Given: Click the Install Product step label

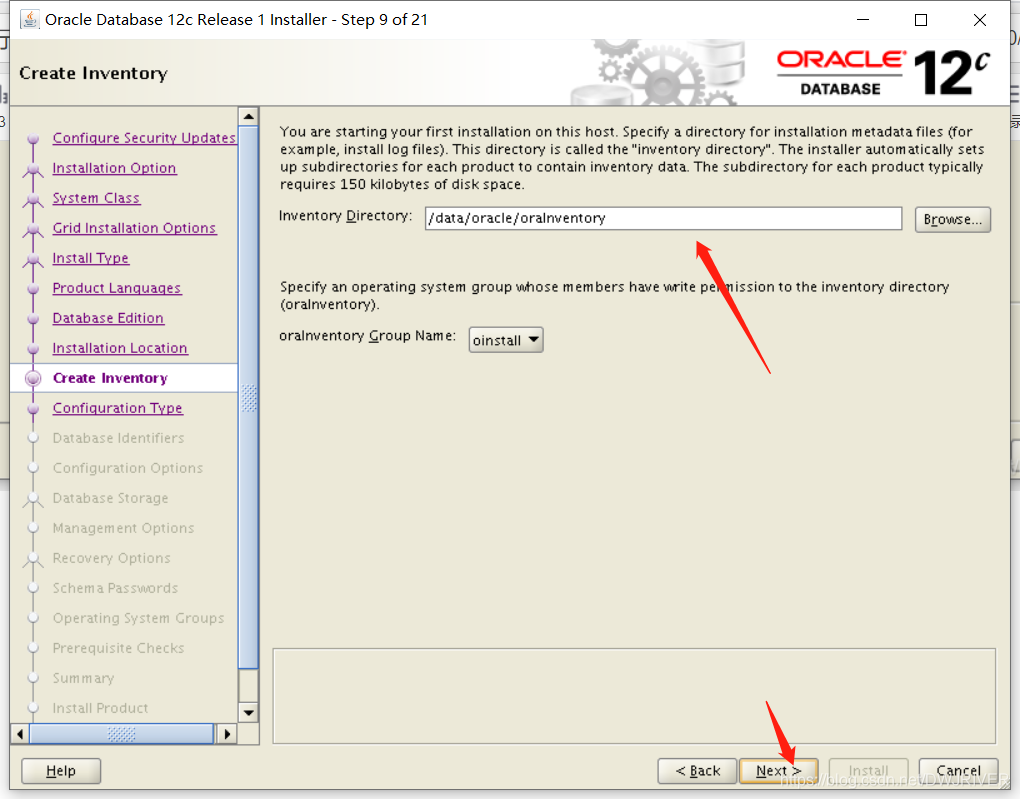Looking at the screenshot, I should [100, 707].
